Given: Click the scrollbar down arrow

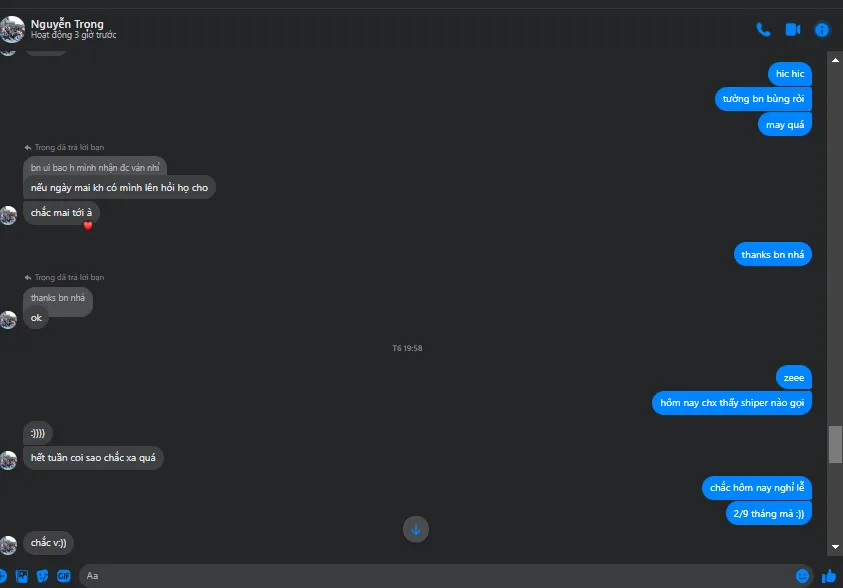Looking at the screenshot, I should (835, 547).
